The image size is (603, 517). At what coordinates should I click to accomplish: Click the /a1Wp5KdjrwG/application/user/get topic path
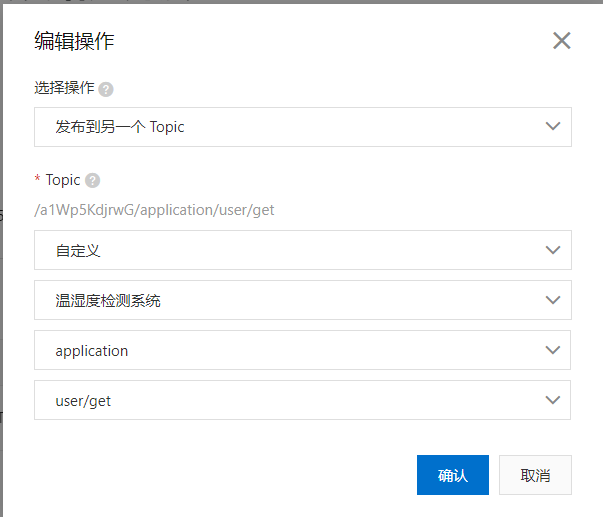[x=154, y=210]
